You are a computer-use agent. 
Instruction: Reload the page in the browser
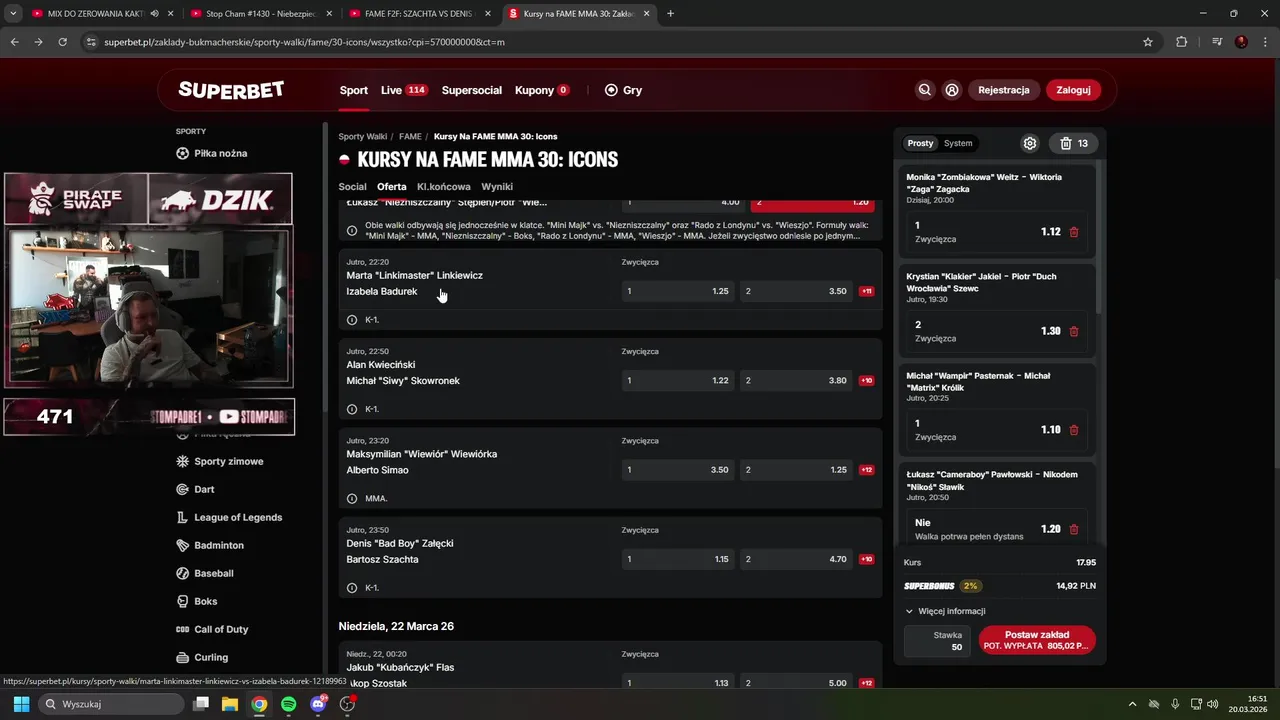pyautogui.click(x=63, y=42)
